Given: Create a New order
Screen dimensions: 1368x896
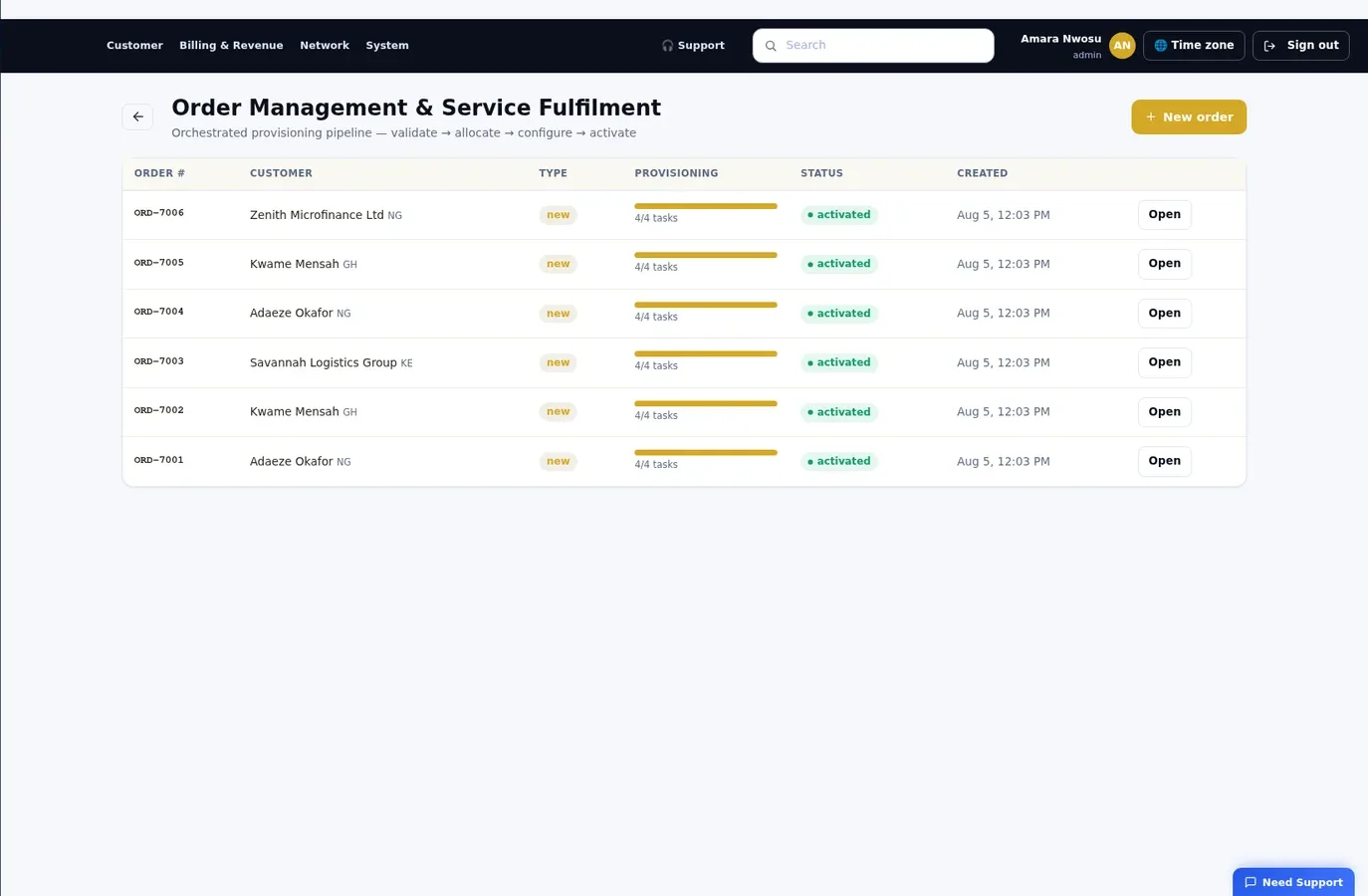Looking at the screenshot, I should pyautogui.click(x=1189, y=116).
